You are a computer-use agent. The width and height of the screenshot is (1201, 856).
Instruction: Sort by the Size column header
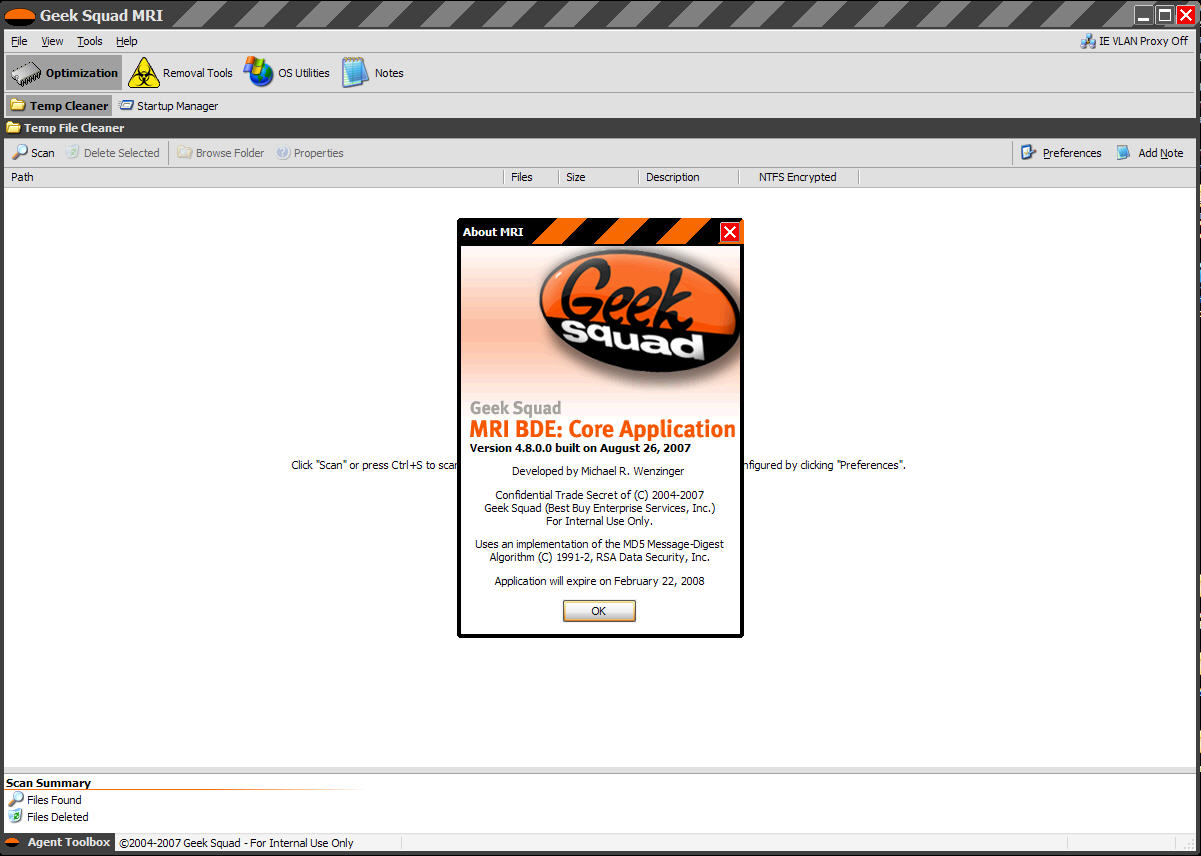pos(599,177)
